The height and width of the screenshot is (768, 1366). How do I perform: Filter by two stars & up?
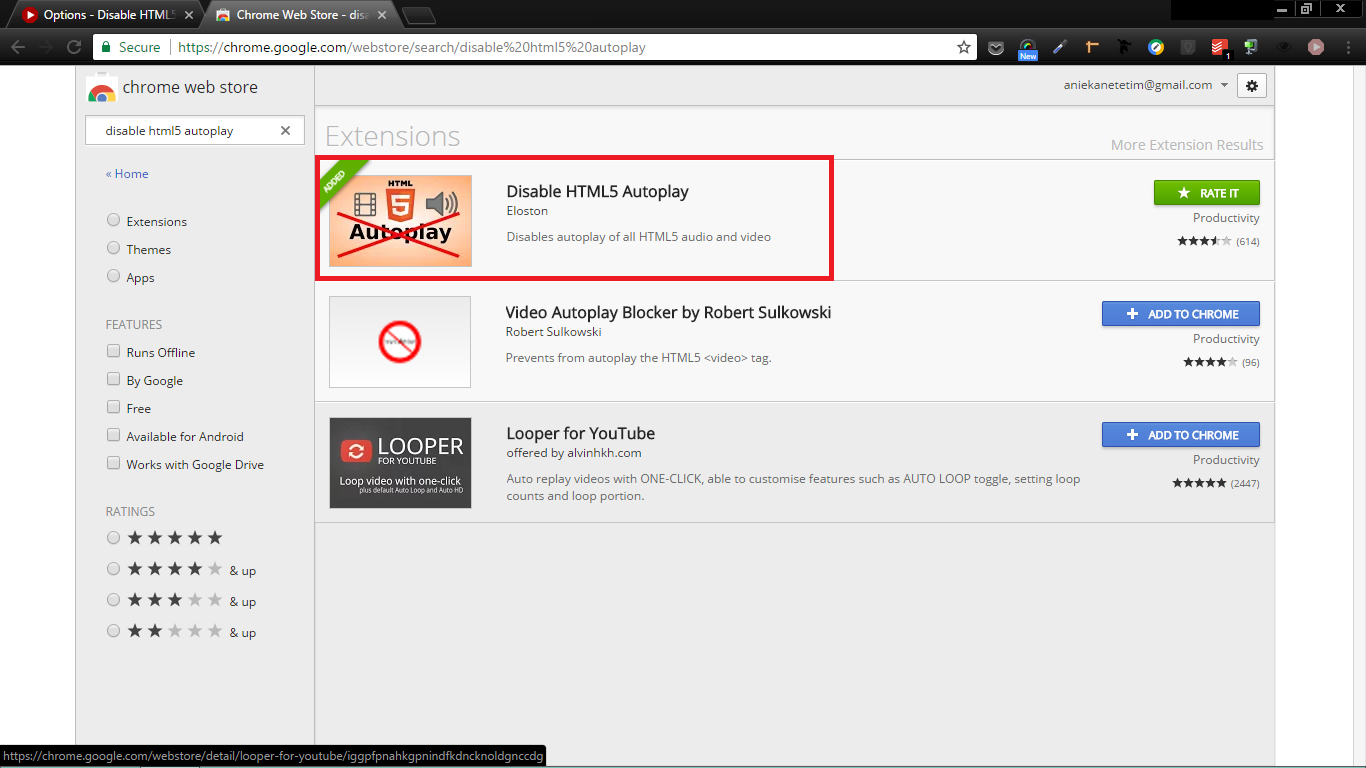[113, 631]
